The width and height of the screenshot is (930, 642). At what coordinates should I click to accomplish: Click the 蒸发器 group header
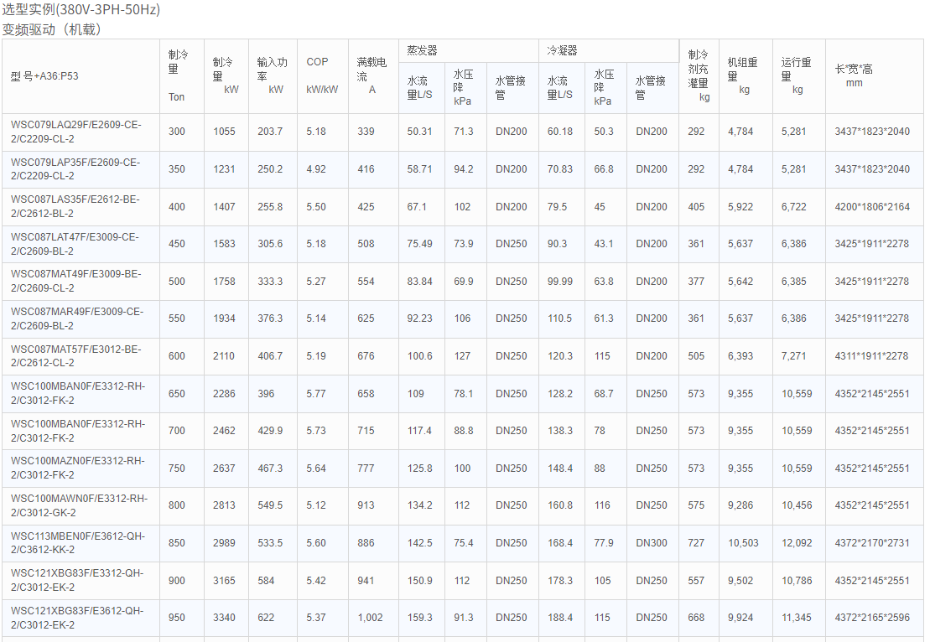pos(421,50)
